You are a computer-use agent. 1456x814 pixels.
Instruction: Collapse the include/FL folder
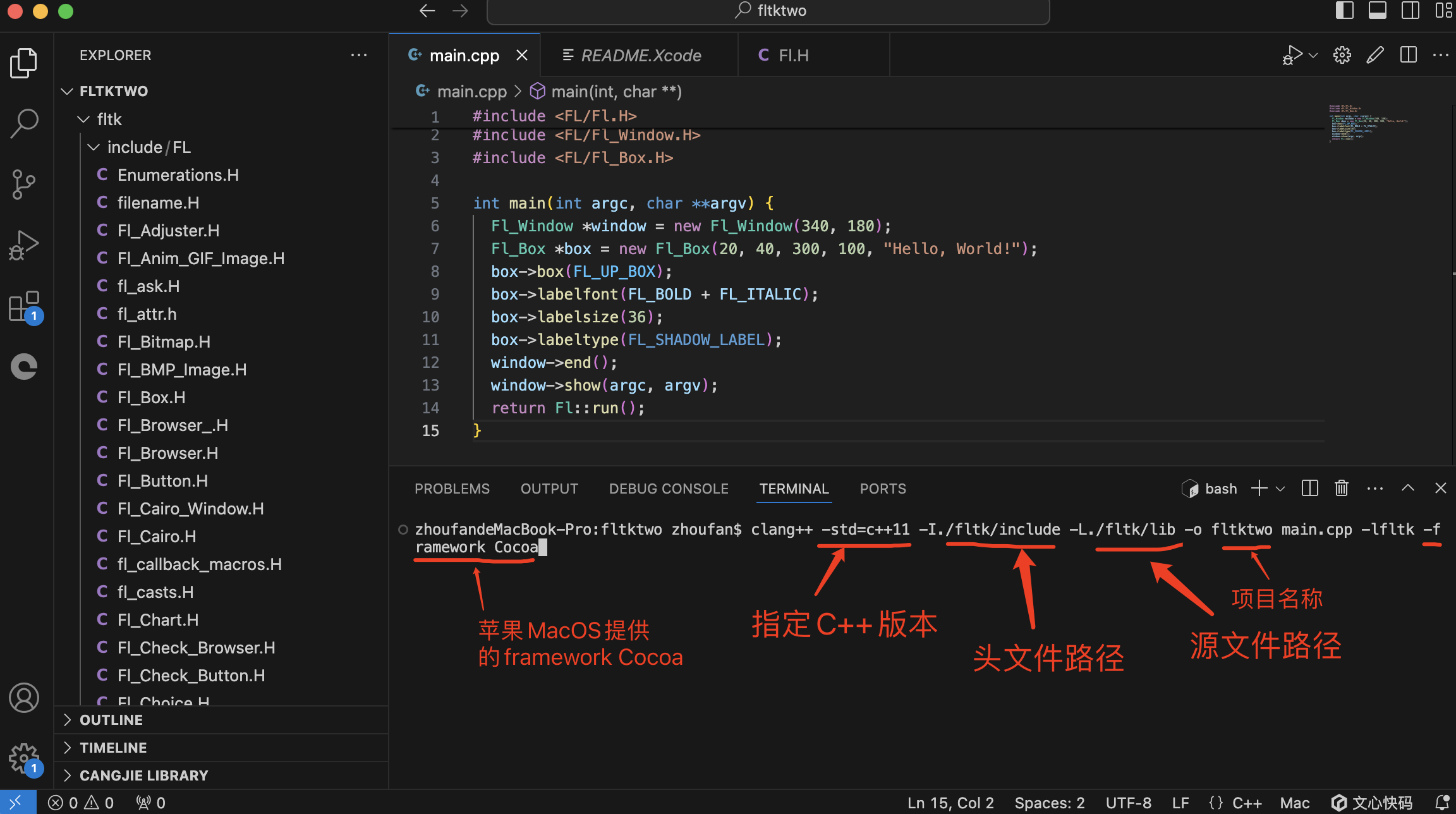click(x=94, y=147)
